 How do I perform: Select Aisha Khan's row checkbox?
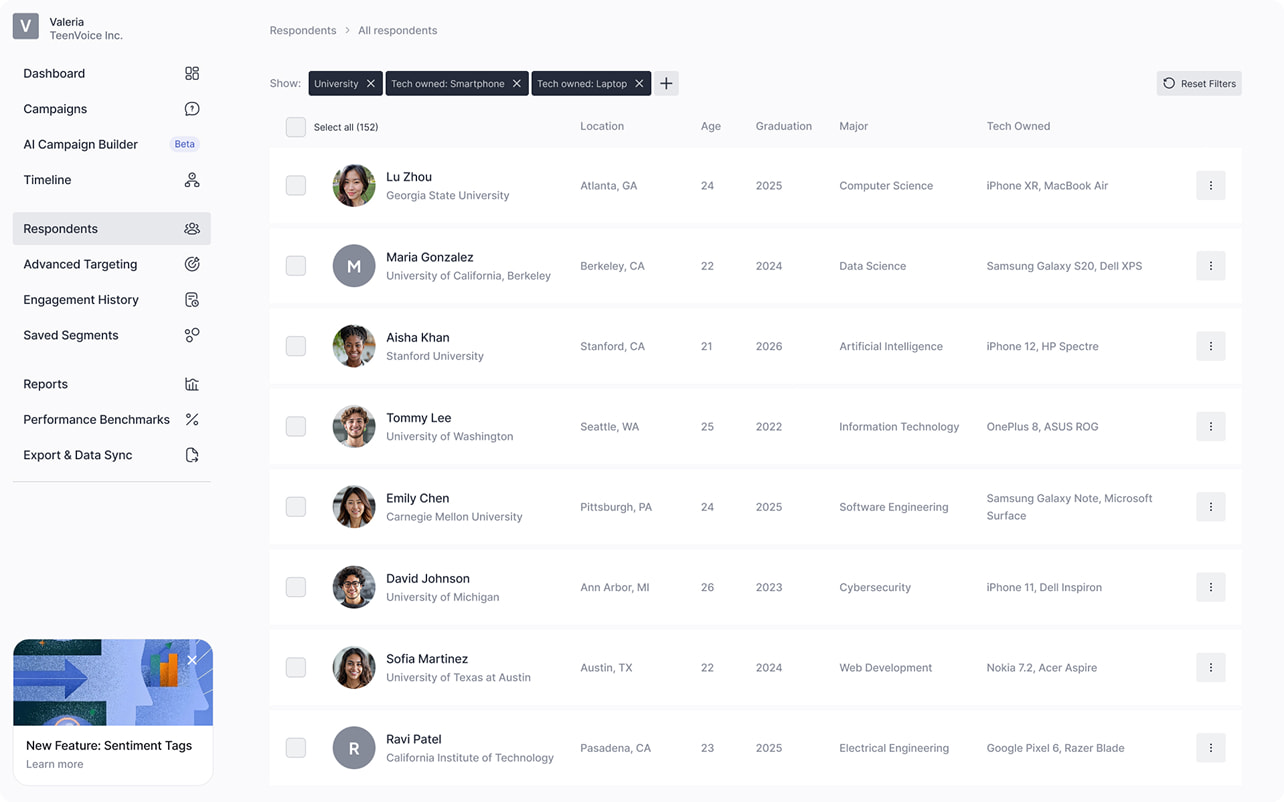296,346
